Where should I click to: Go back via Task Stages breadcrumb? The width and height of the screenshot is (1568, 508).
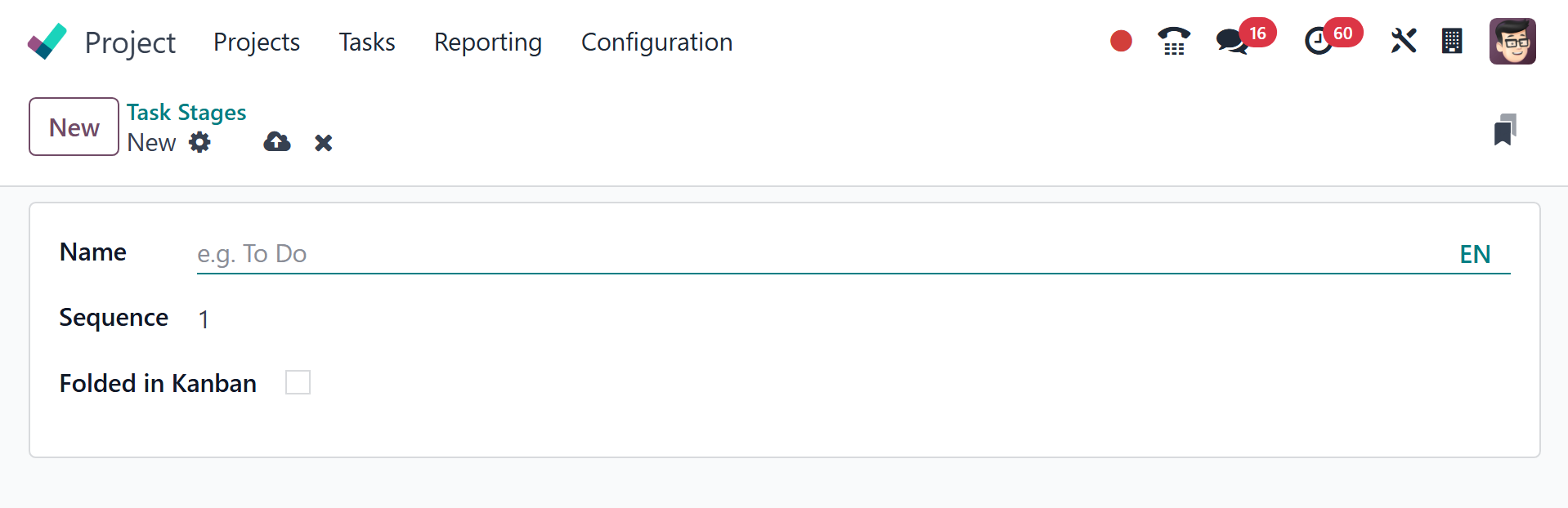click(x=186, y=112)
